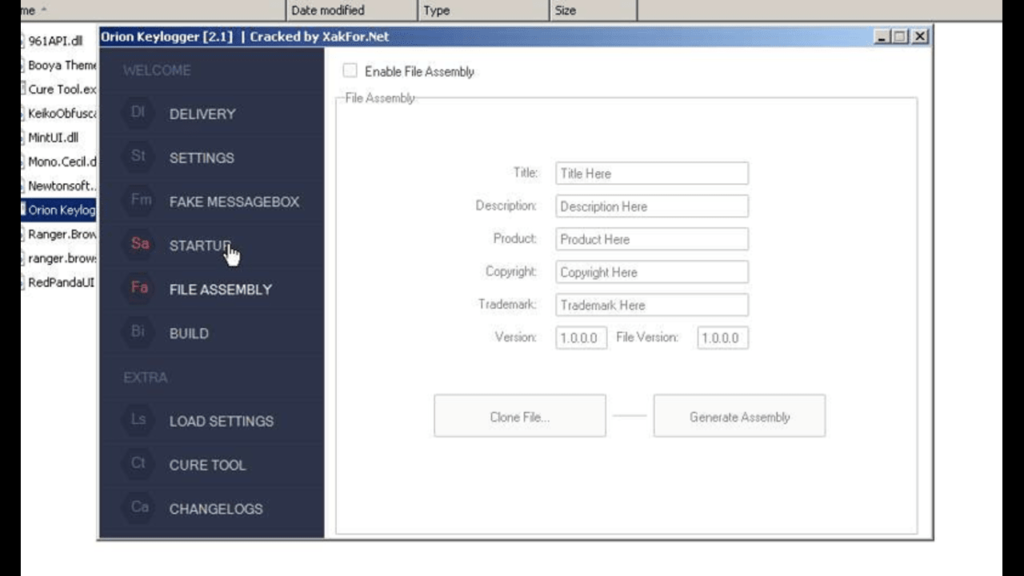This screenshot has width=1024, height=576.
Task: Minimize the Orion Keylogger window
Action: pyautogui.click(x=881, y=37)
